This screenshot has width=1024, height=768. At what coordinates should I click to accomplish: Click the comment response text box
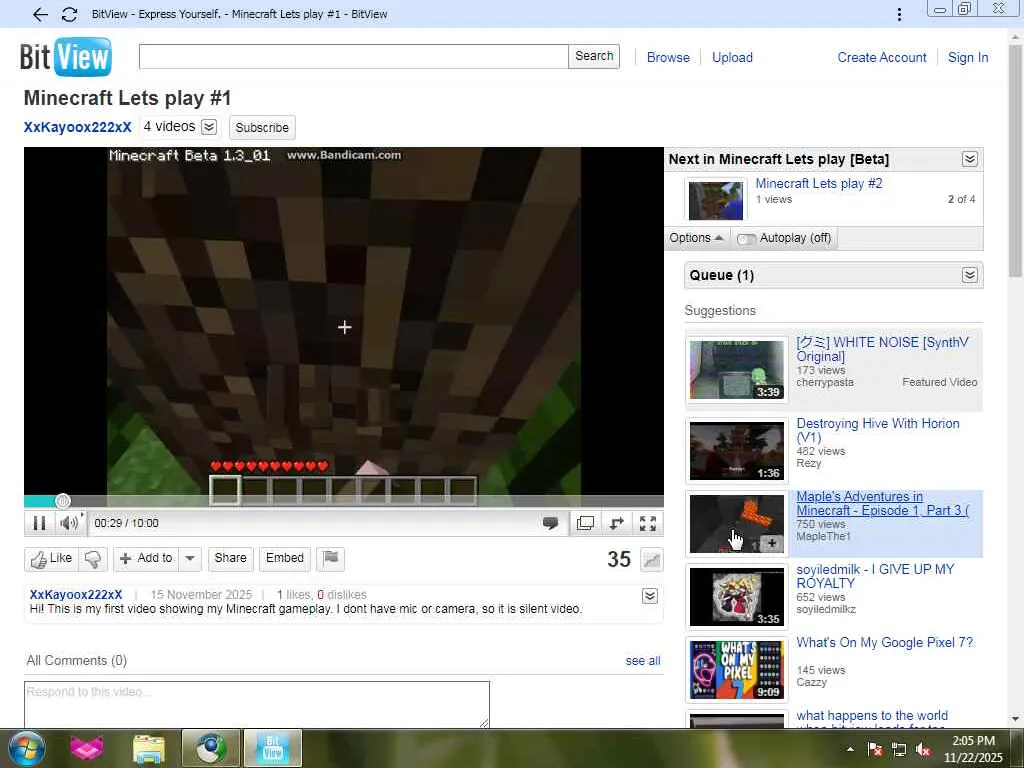(257, 704)
